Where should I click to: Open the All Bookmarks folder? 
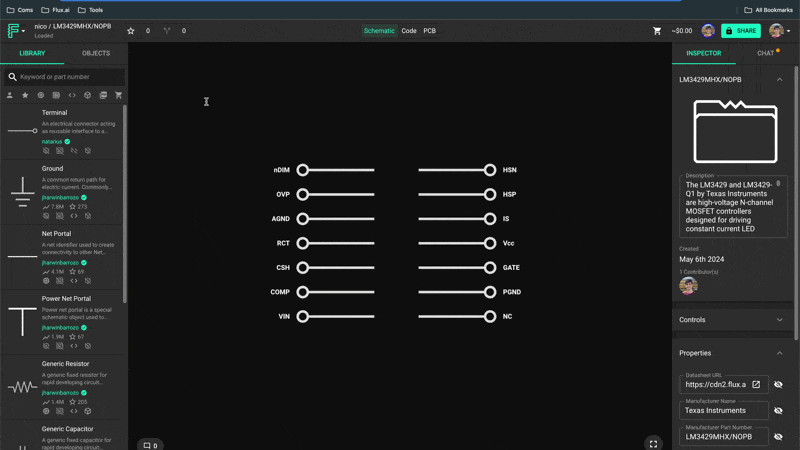tap(768, 10)
